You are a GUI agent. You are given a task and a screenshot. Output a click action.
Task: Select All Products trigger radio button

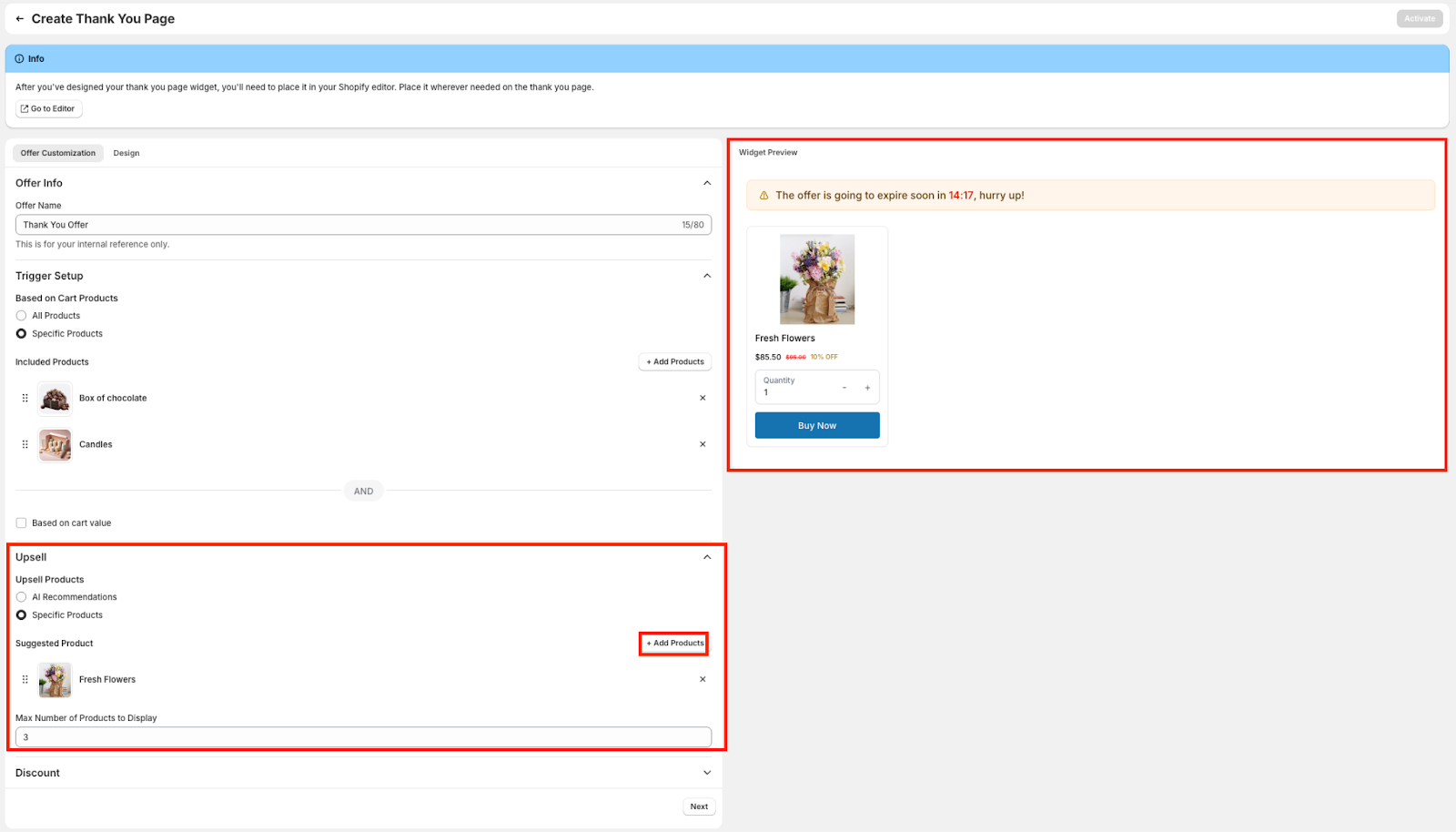[x=21, y=316]
